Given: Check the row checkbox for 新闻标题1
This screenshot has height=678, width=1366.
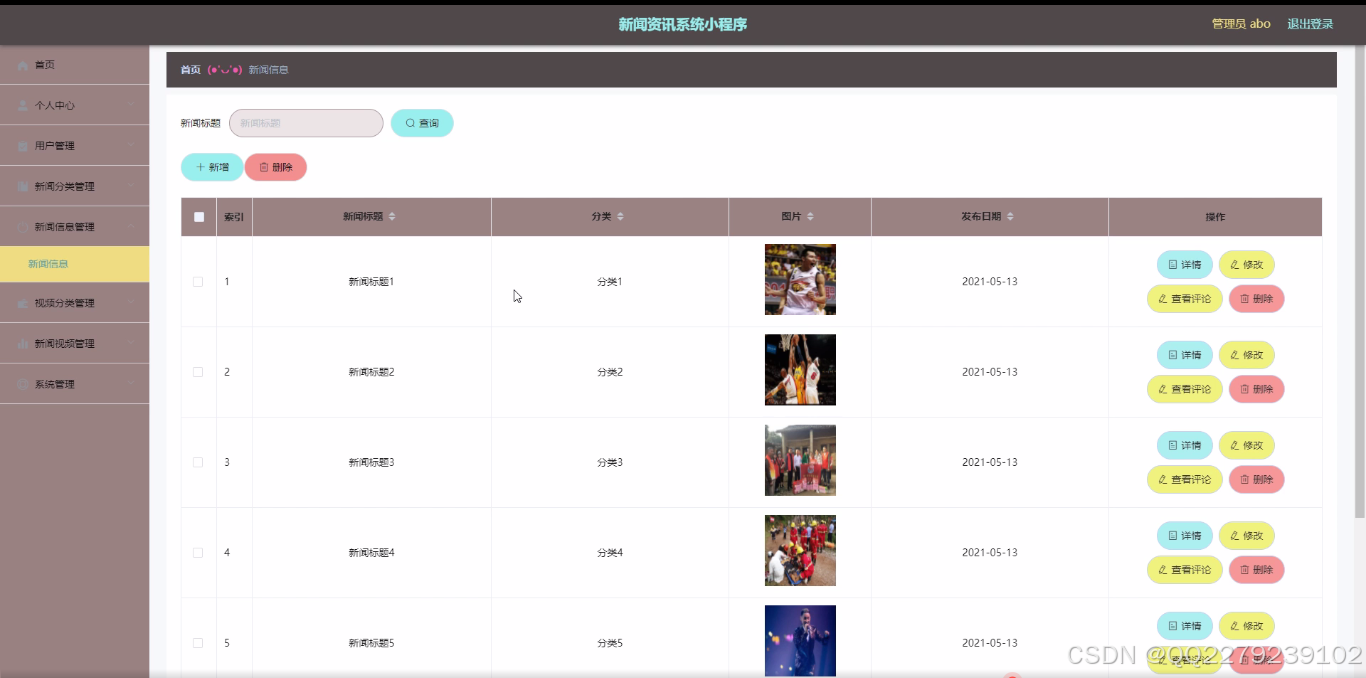Looking at the screenshot, I should click(198, 281).
